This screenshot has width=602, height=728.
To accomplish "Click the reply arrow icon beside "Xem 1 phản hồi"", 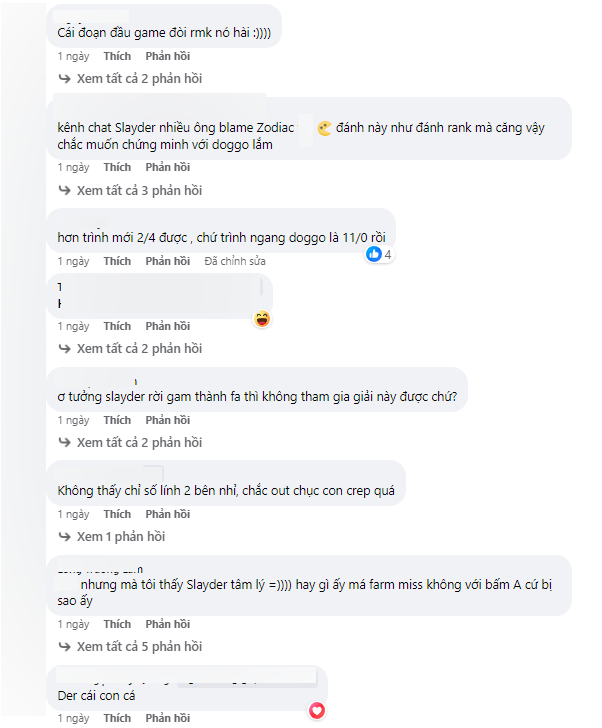I will [x=65, y=537].
